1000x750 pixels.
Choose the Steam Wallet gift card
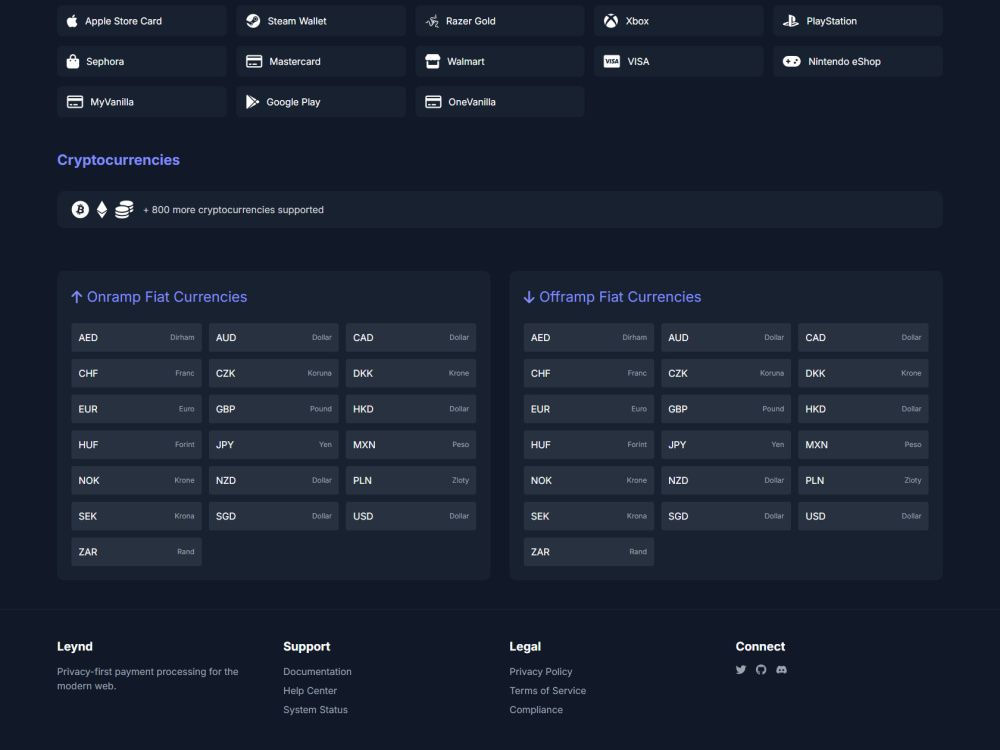click(321, 21)
